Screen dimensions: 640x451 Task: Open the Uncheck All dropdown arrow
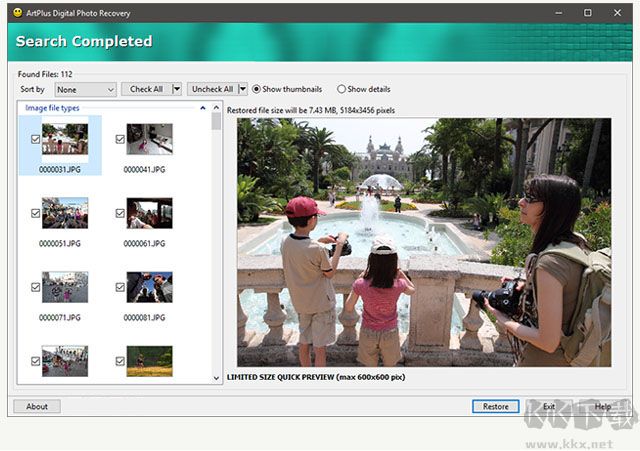[x=241, y=89]
